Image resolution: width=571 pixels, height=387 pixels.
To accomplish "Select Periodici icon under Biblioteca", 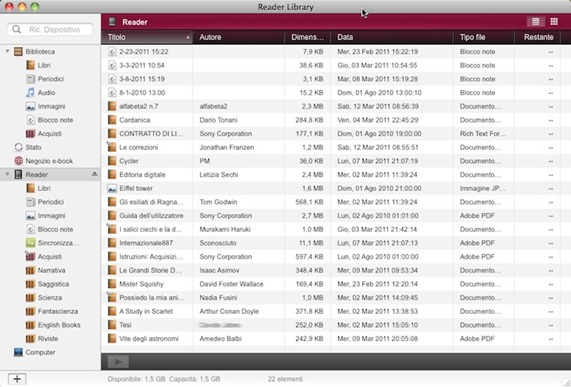I will [31, 79].
